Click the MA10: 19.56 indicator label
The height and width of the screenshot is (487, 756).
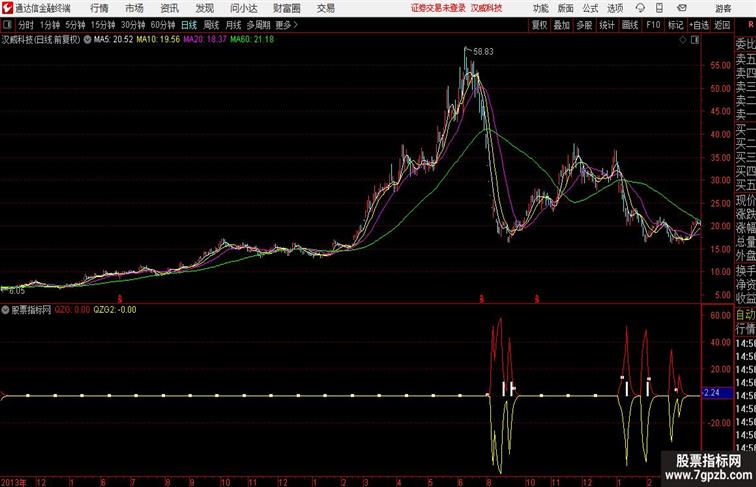pyautogui.click(x=158, y=40)
